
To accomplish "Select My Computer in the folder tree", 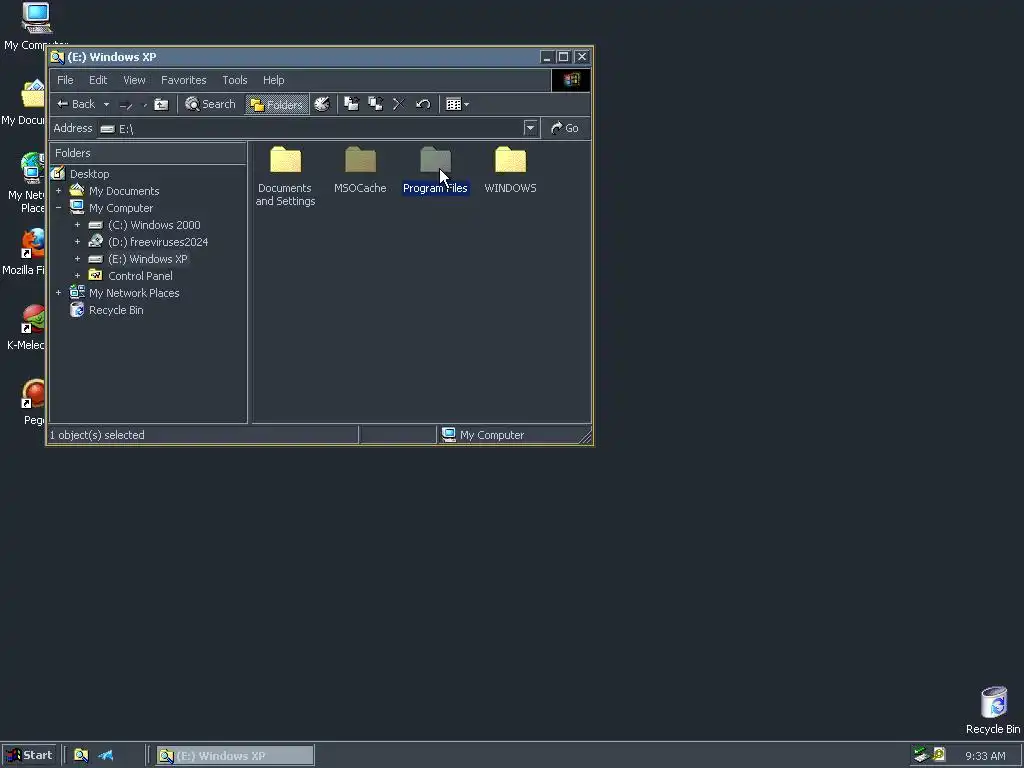I will [x=121, y=208].
